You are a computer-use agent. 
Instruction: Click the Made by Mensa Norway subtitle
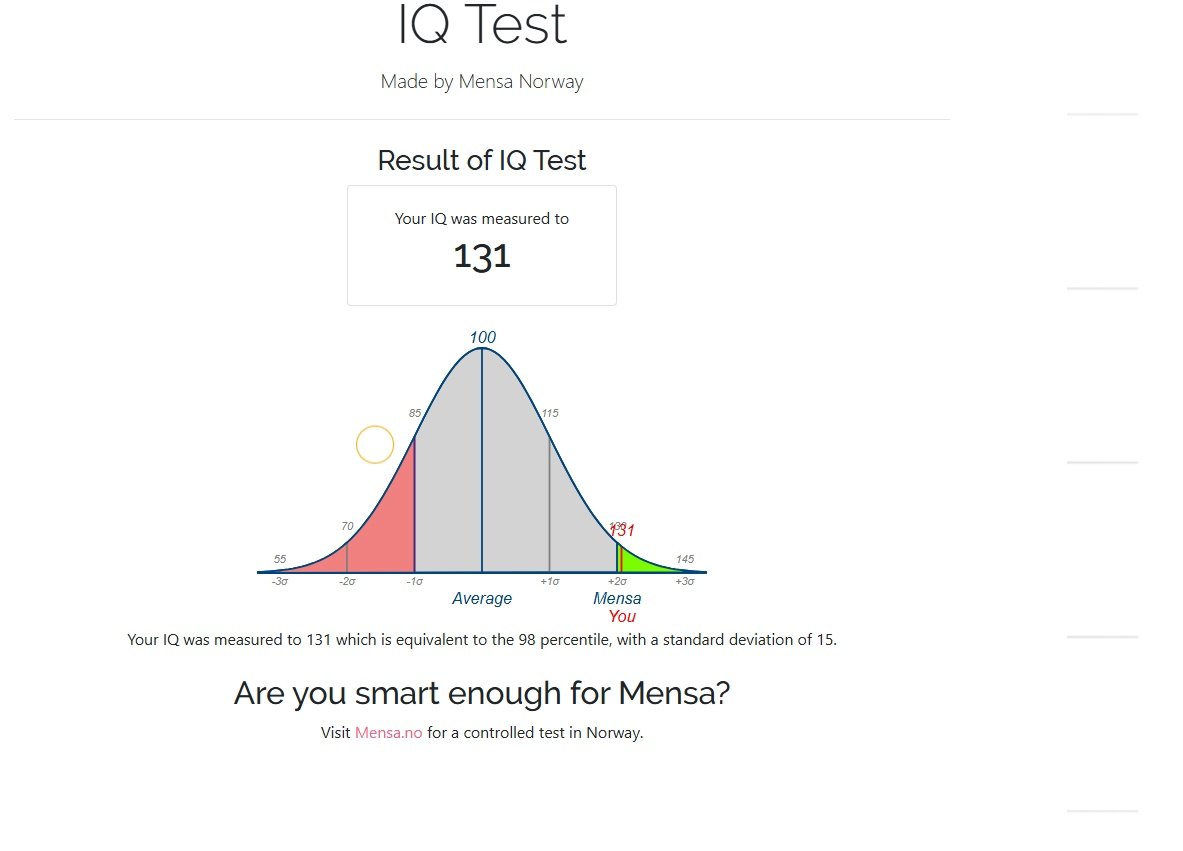coord(482,81)
